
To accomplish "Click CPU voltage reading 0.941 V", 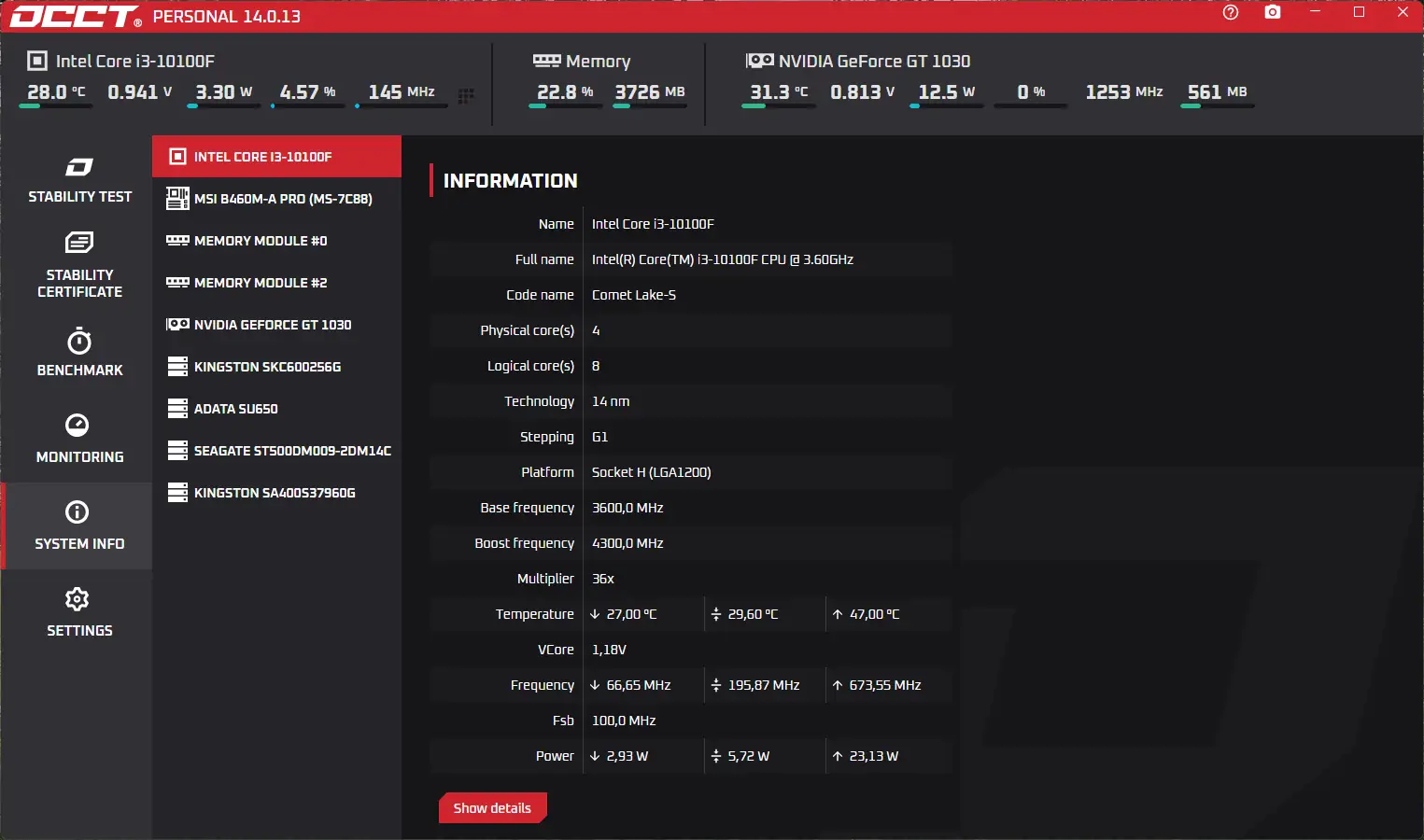I will 140,92.
